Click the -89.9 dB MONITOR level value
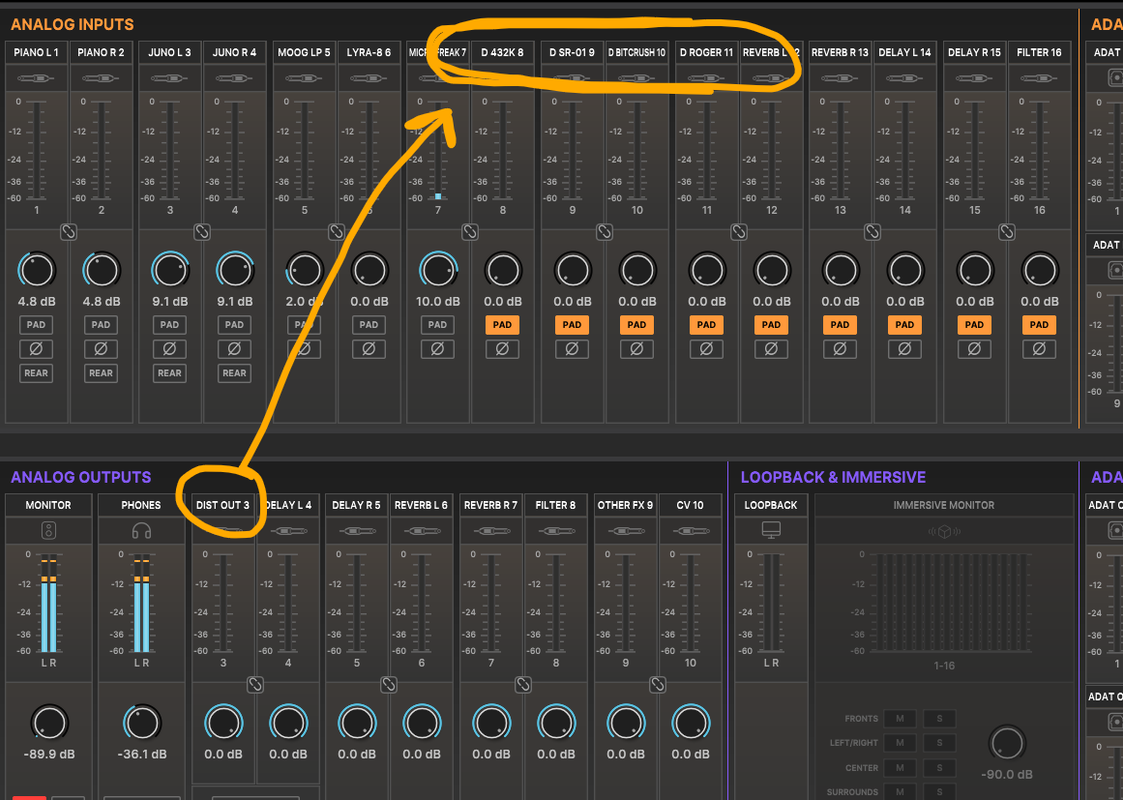Viewport: 1123px width, 800px height. [x=49, y=754]
